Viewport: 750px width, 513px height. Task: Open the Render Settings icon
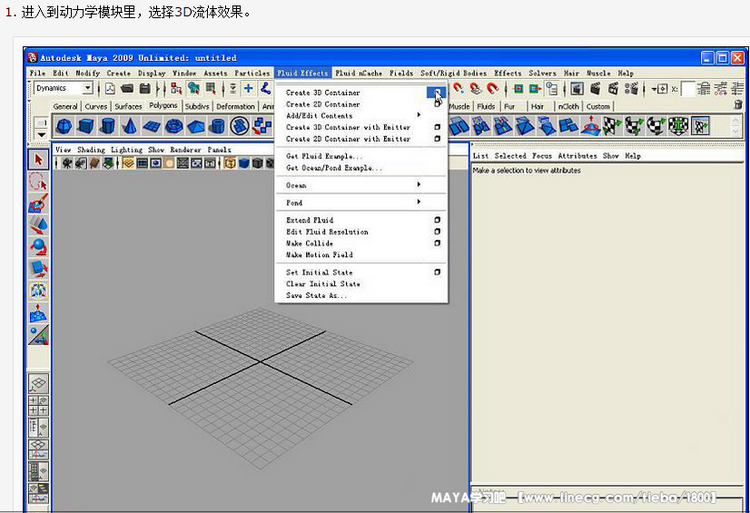click(631, 88)
